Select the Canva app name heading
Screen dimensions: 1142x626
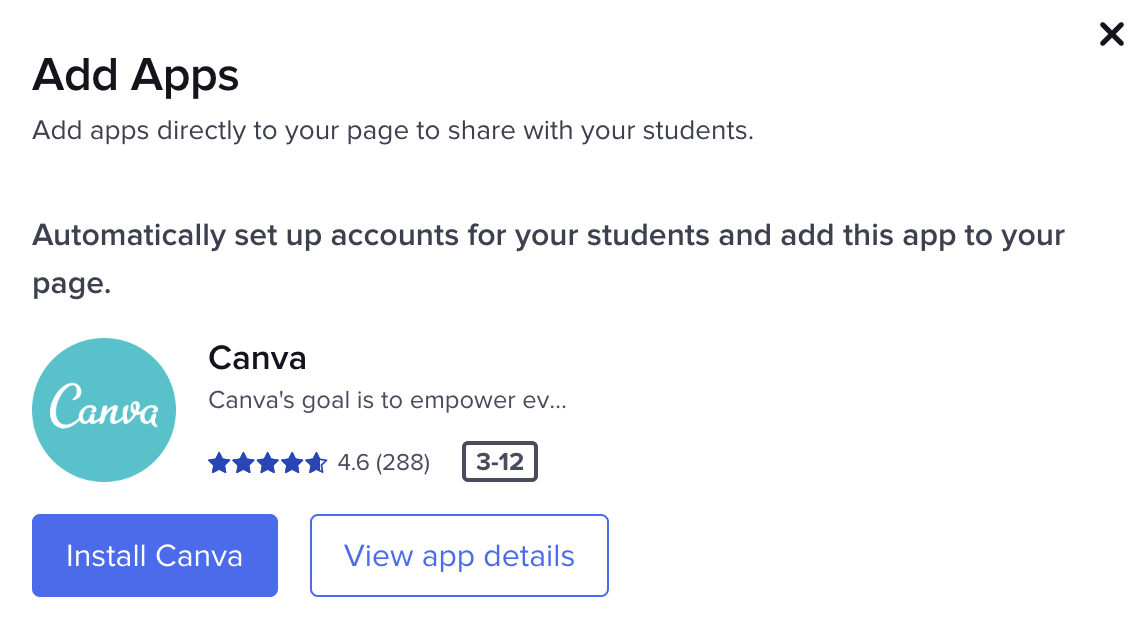click(257, 358)
